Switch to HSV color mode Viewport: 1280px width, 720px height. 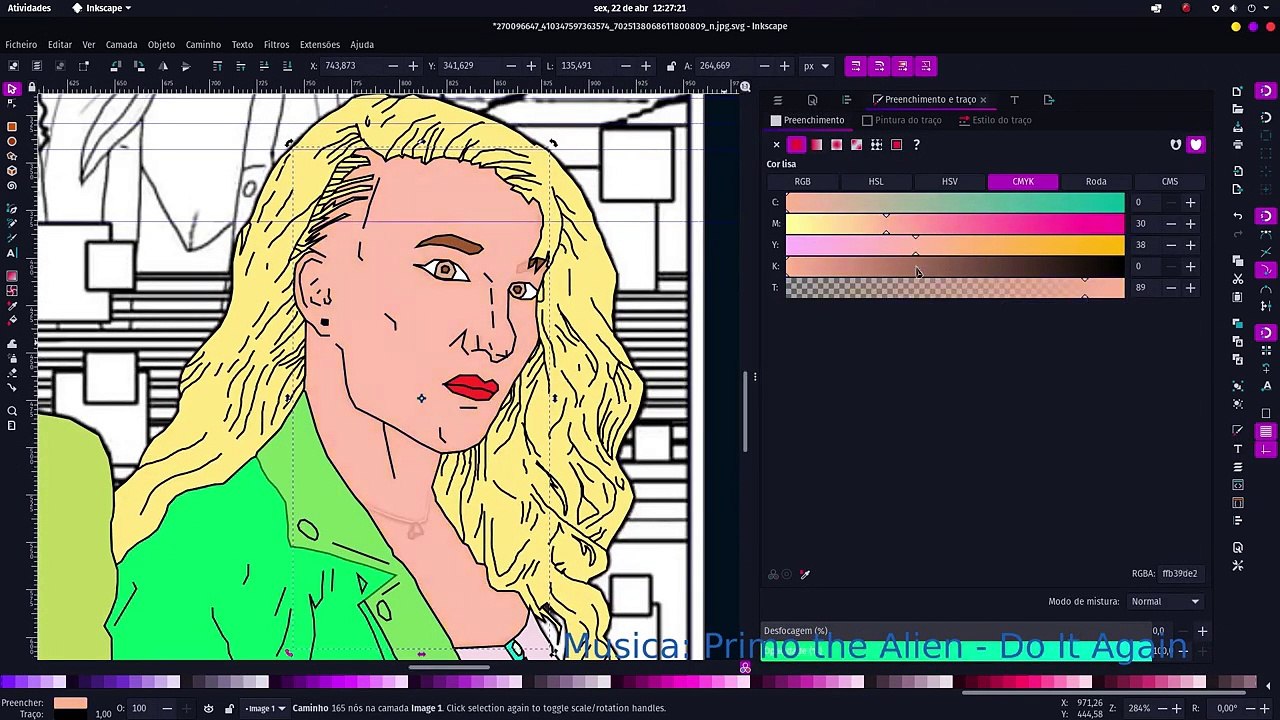click(x=949, y=182)
